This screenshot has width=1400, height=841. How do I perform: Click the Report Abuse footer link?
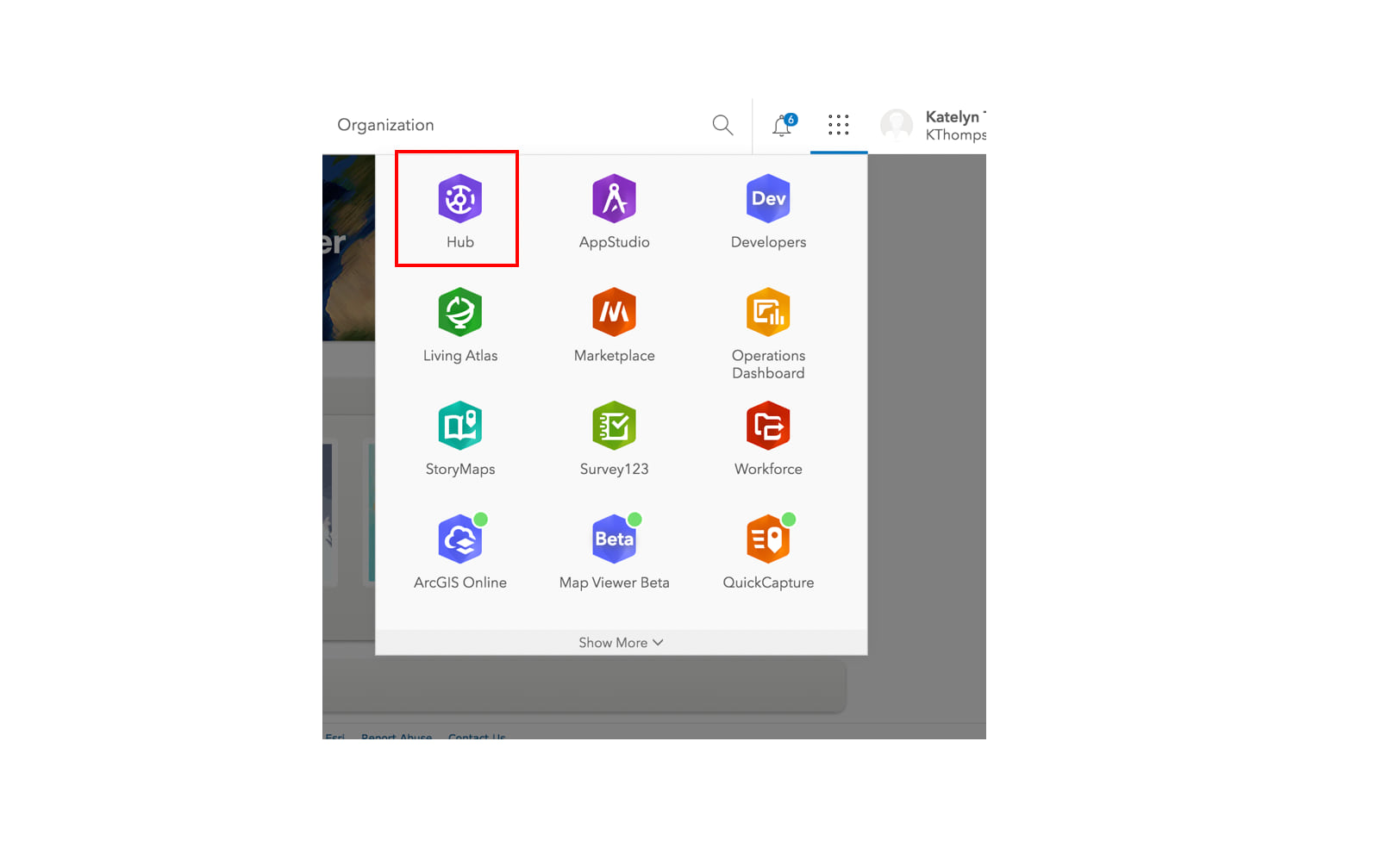[x=397, y=737]
